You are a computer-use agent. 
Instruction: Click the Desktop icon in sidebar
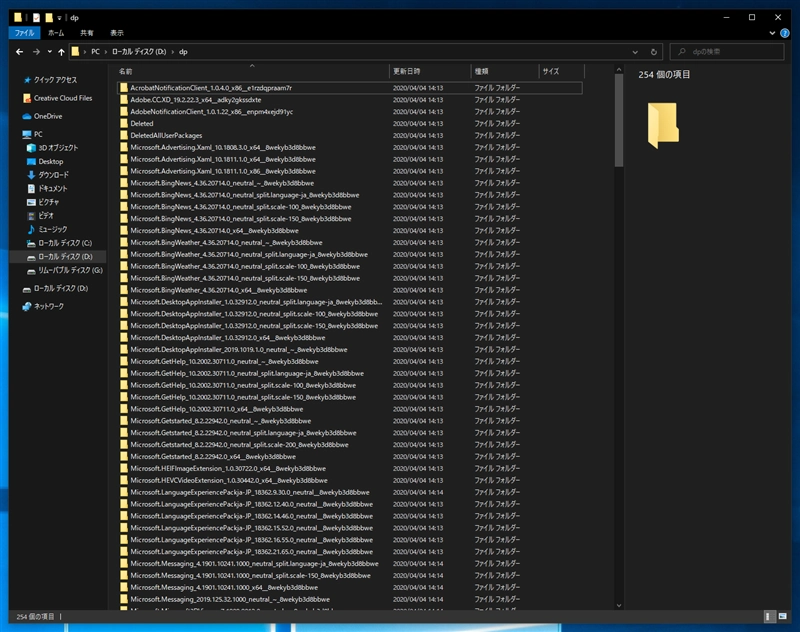(x=31, y=162)
